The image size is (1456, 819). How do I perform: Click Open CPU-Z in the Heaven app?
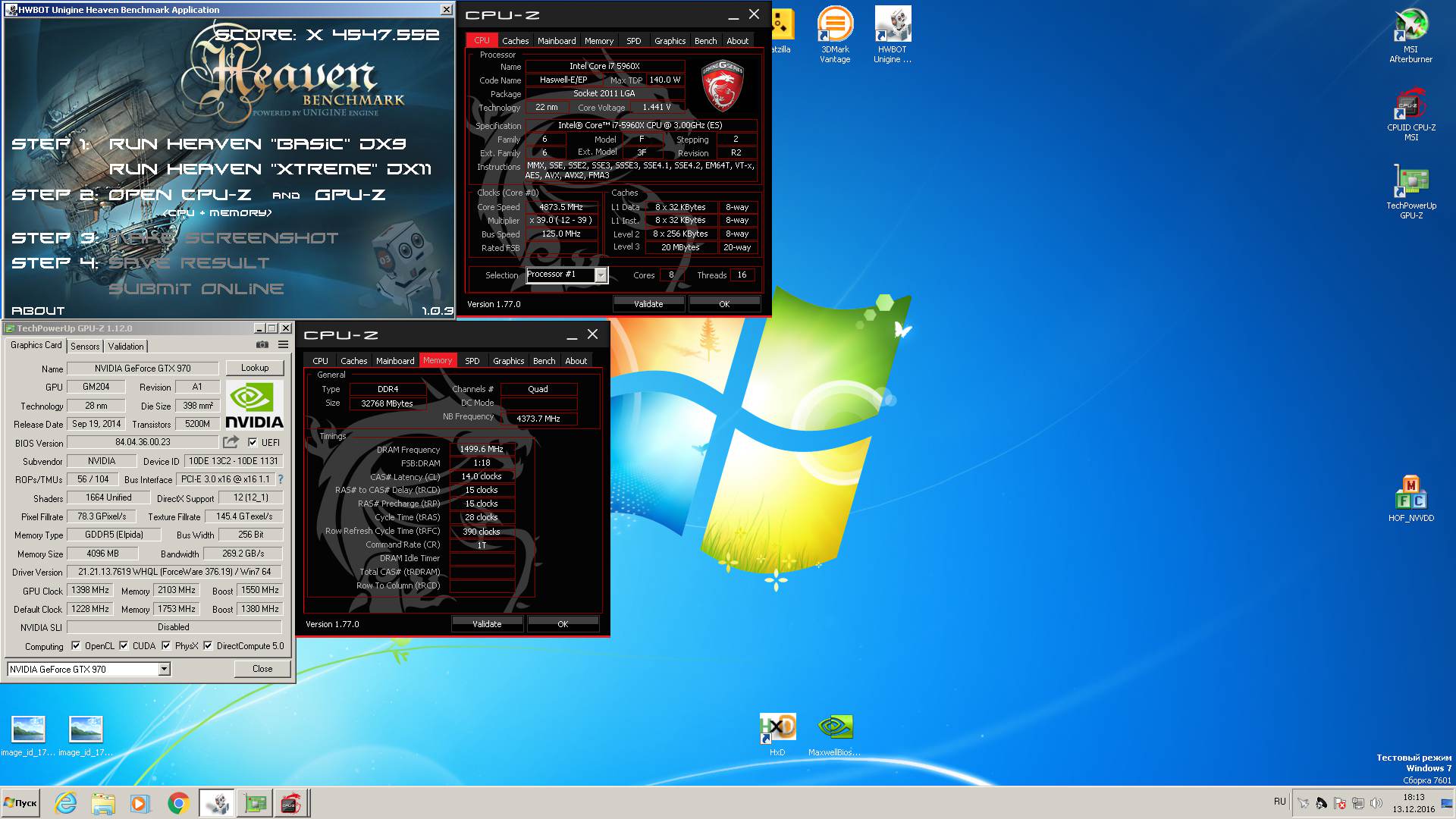tap(180, 195)
